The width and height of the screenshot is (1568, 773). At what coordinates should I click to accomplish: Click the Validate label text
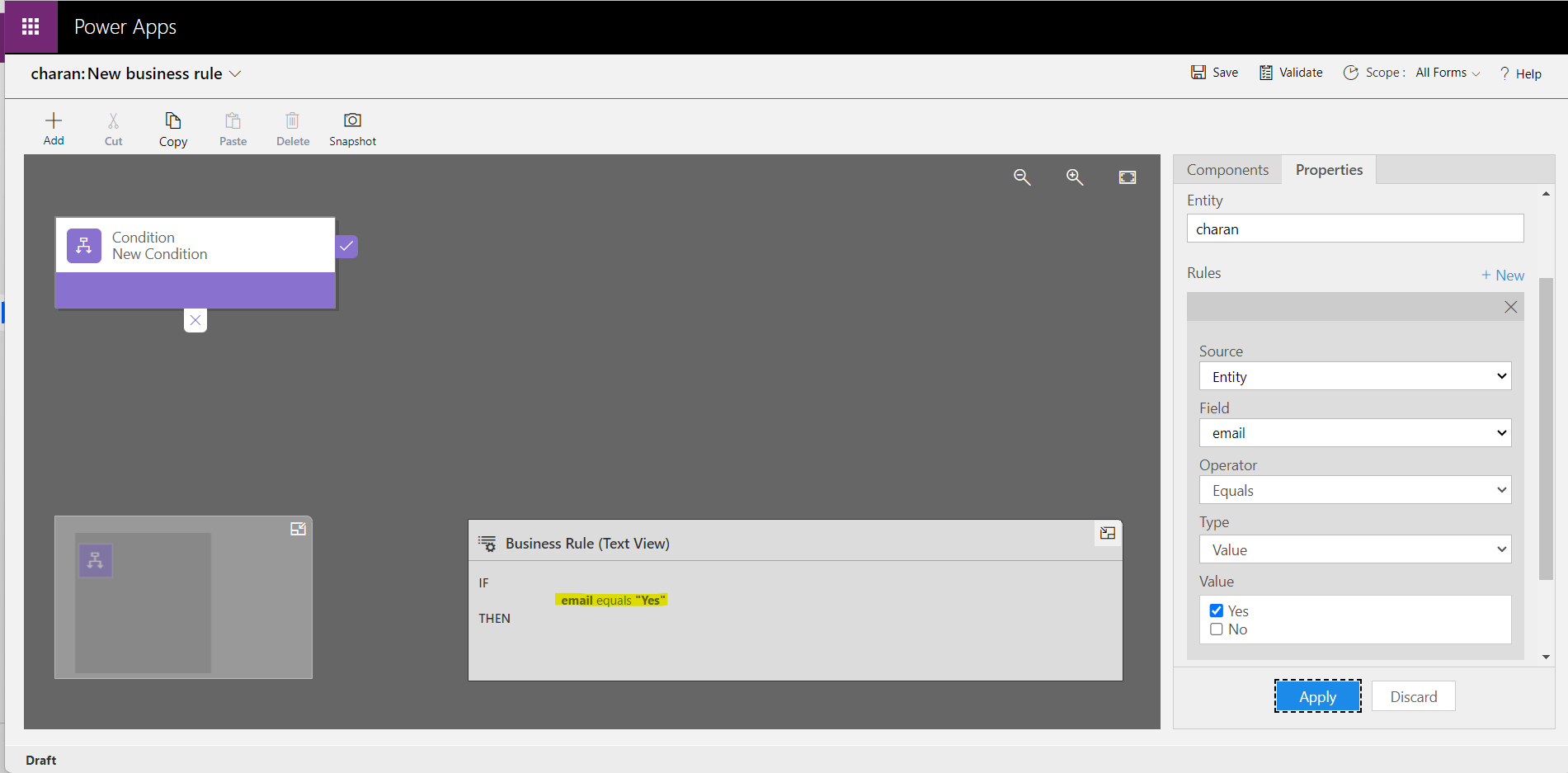(x=1301, y=73)
